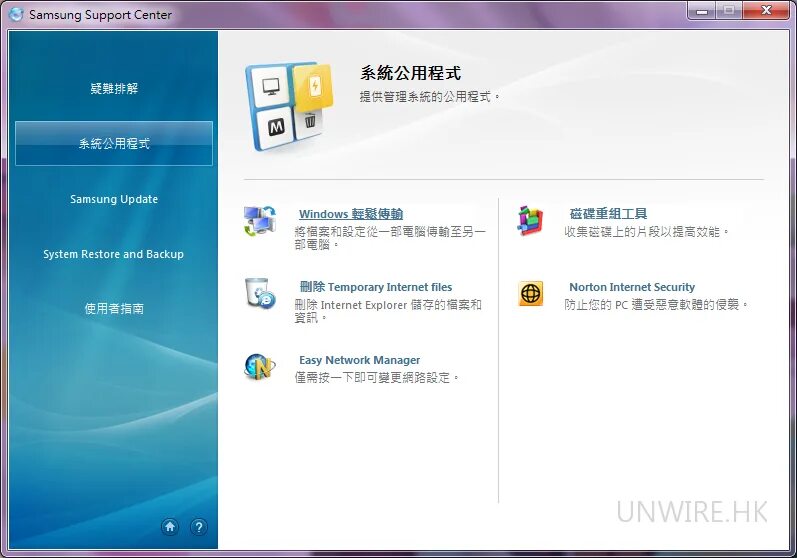Click description text 收集磁碟上的片段以提高效能

coord(647,232)
